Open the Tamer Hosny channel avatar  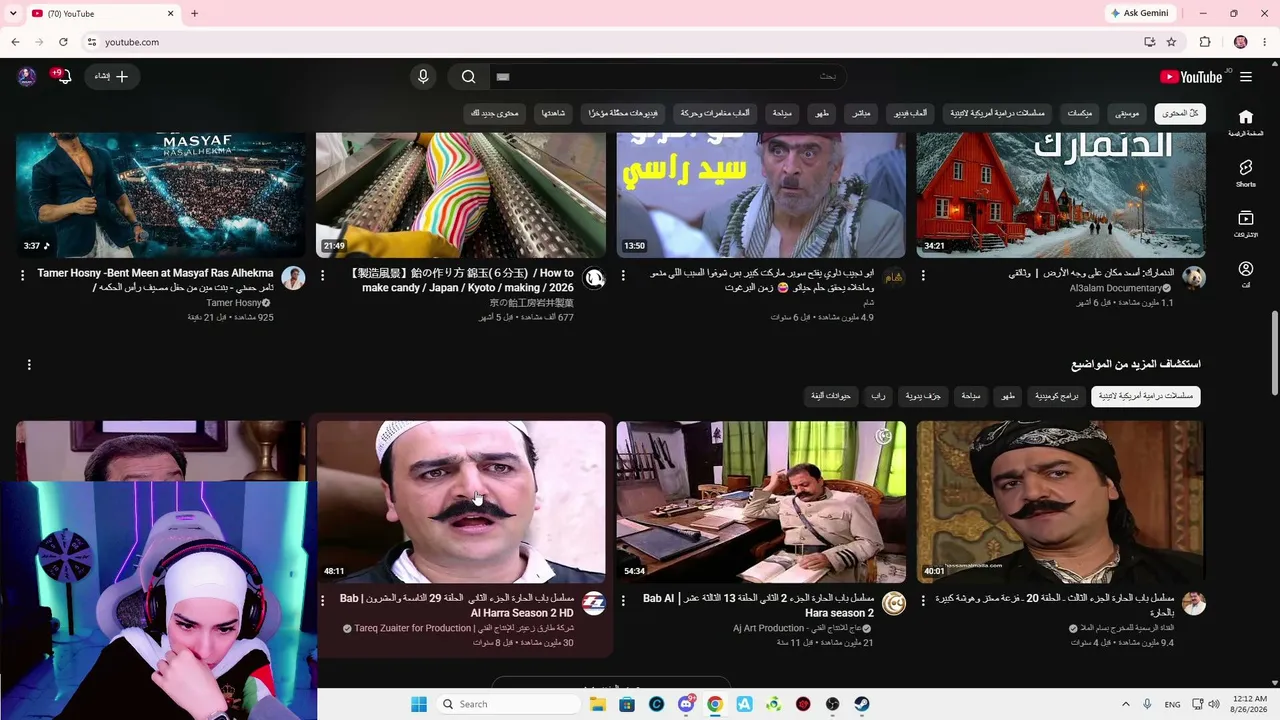pos(293,278)
